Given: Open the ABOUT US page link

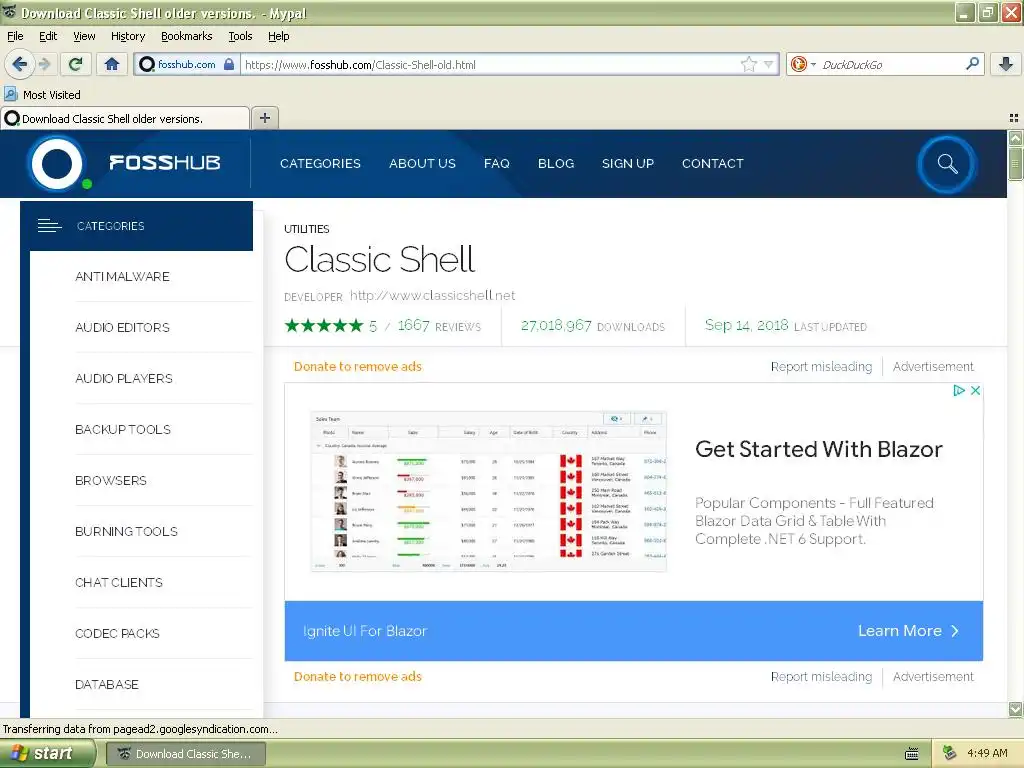Looking at the screenshot, I should [x=422, y=163].
